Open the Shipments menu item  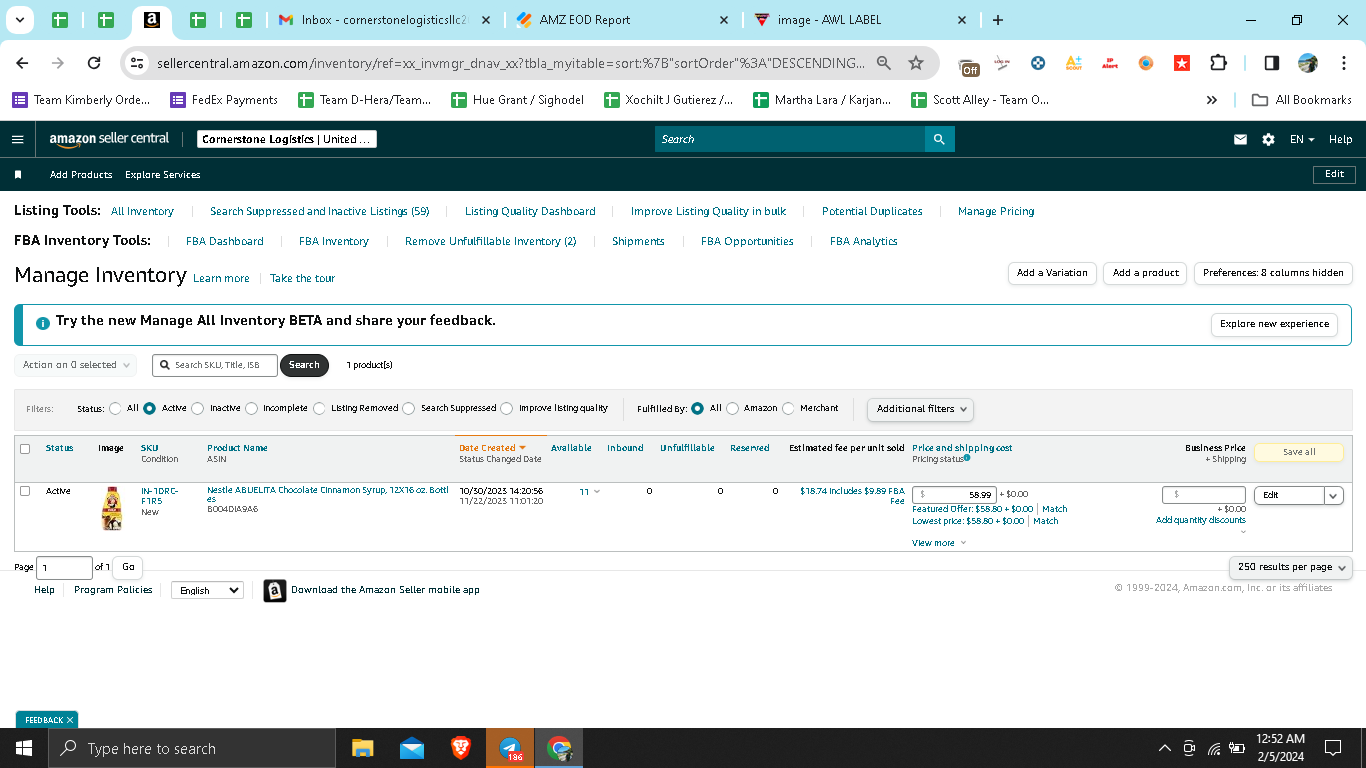(638, 241)
